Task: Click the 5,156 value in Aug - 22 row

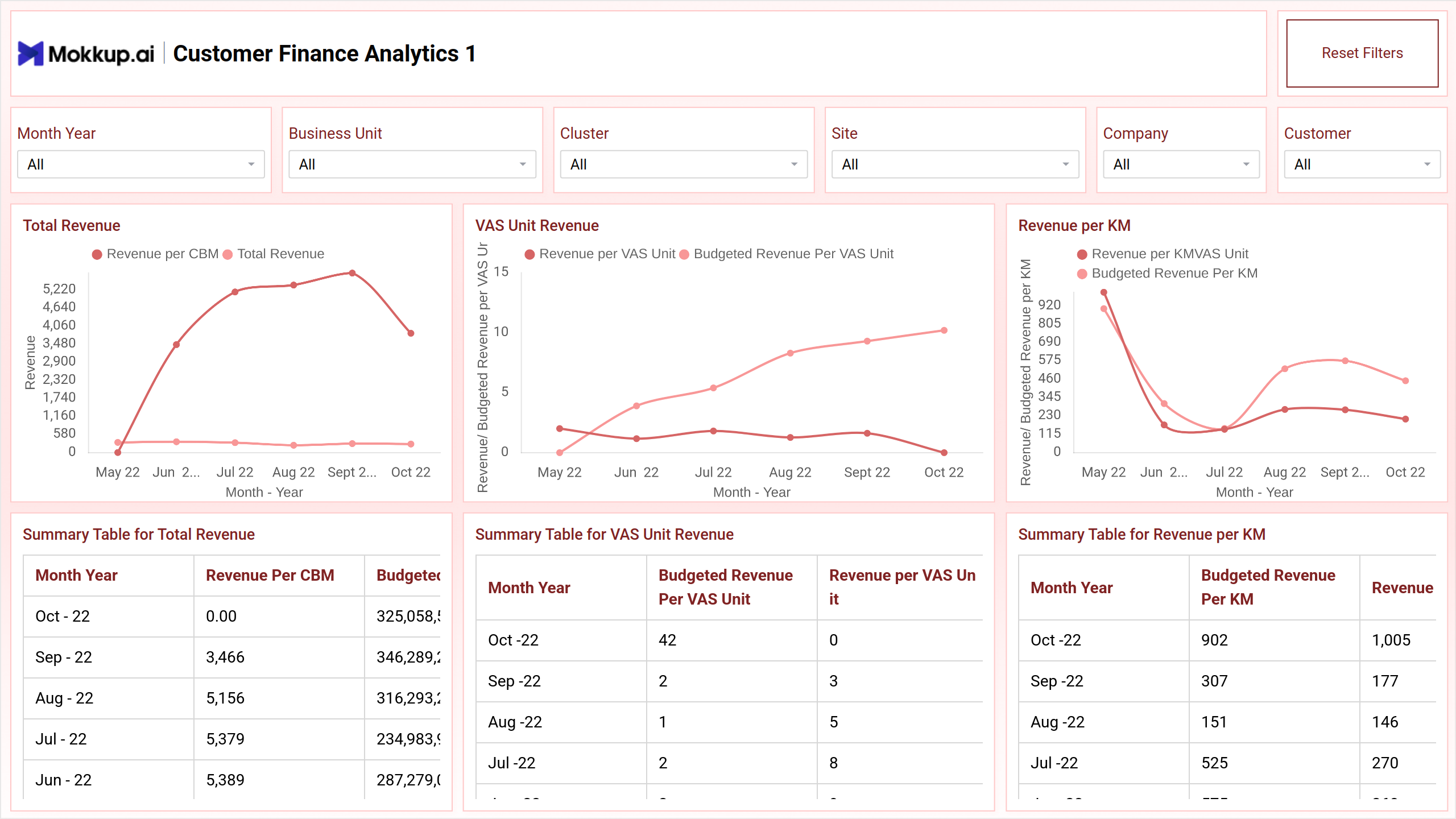Action: point(225,698)
